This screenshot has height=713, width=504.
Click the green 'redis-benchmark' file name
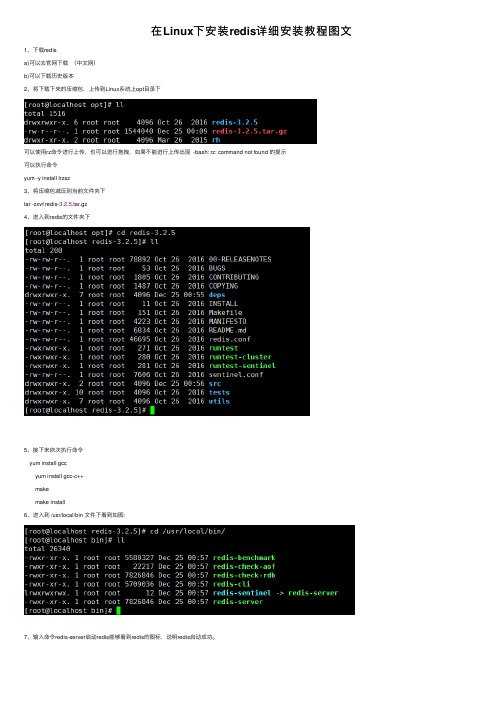click(x=244, y=558)
